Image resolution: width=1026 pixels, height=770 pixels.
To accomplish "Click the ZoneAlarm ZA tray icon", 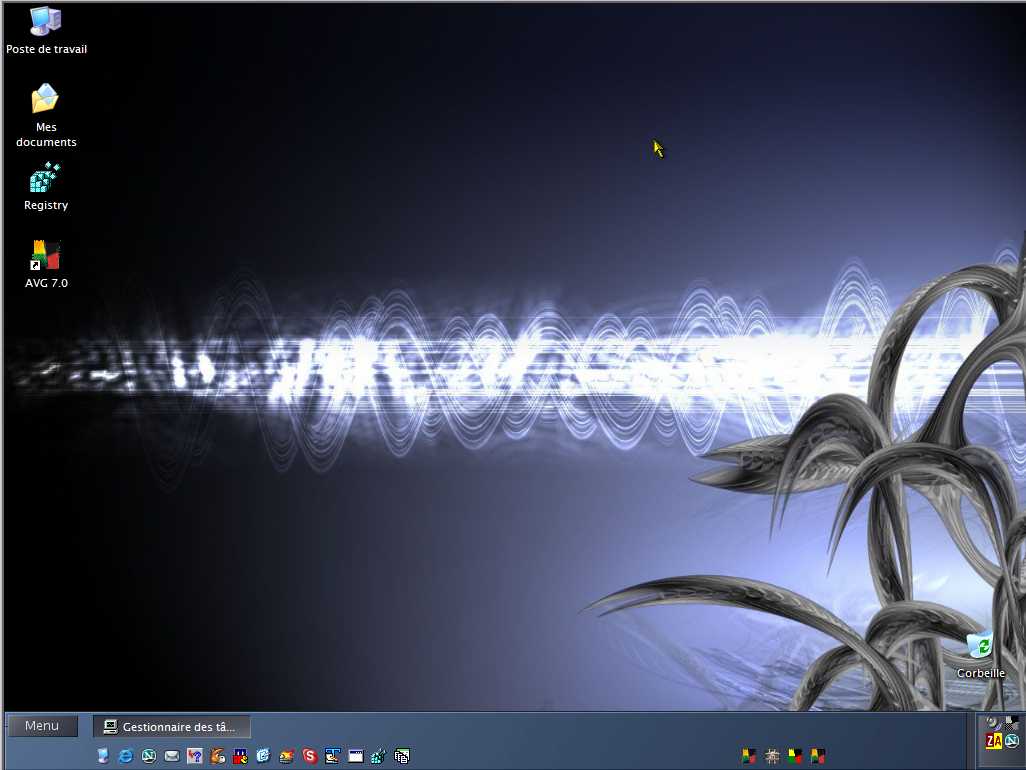I will pyautogui.click(x=993, y=741).
